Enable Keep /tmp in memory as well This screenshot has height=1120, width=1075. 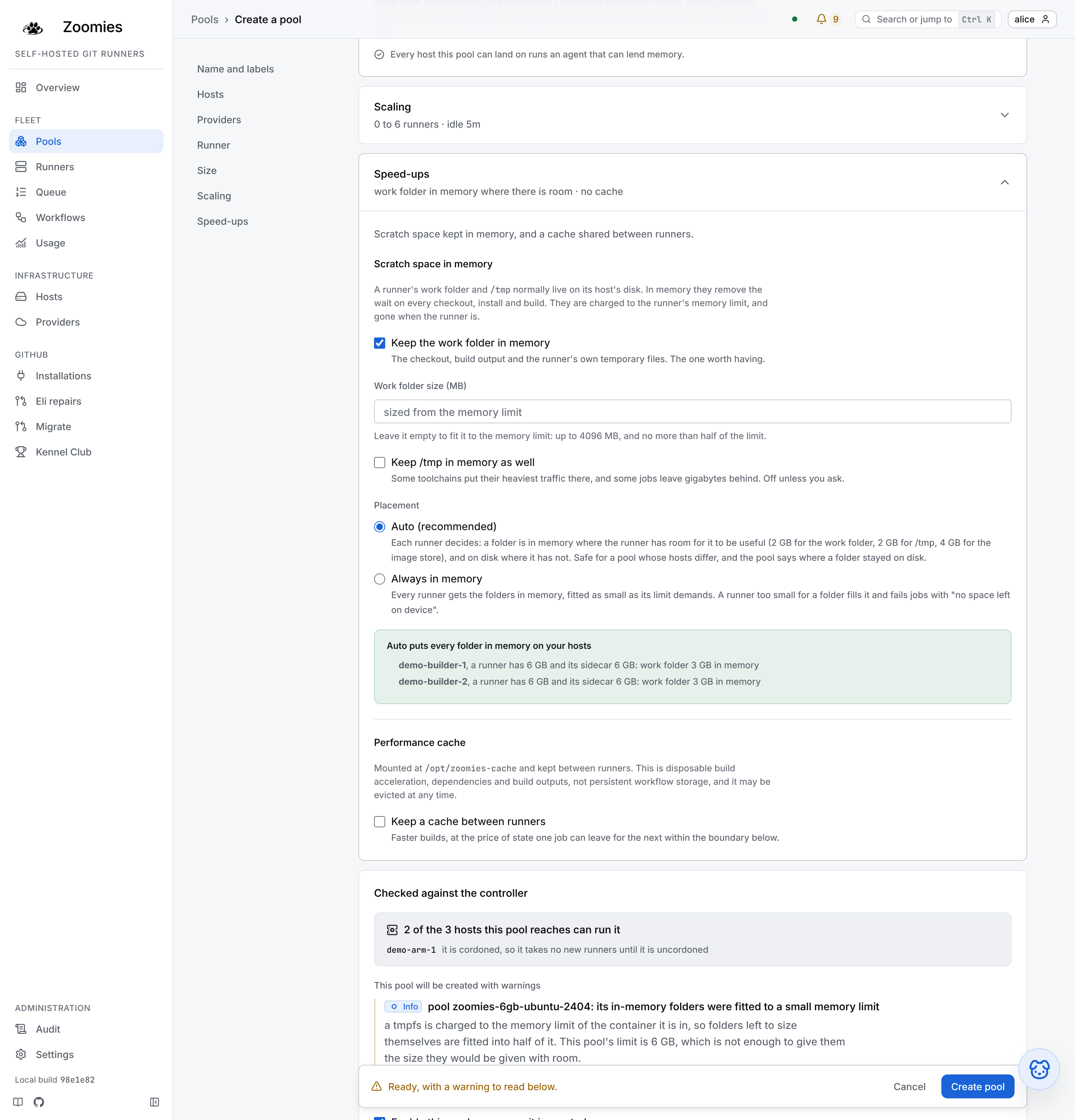click(379, 462)
